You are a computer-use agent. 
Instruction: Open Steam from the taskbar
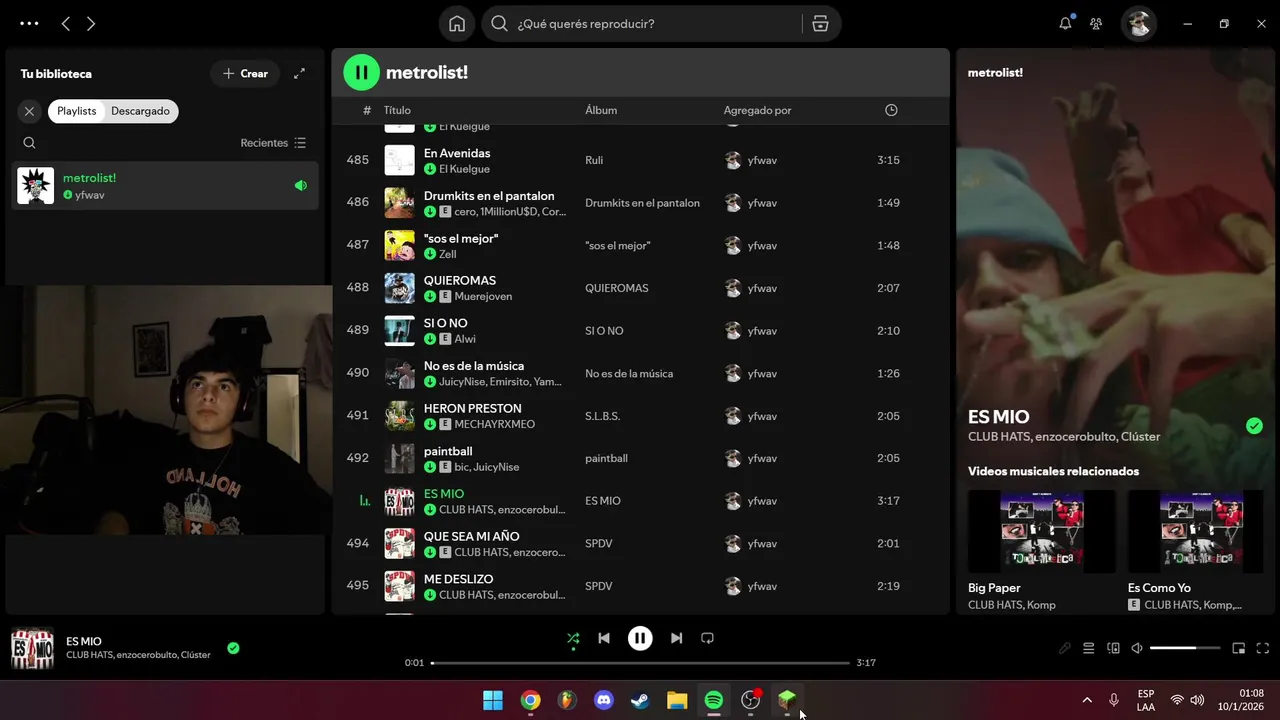point(640,700)
